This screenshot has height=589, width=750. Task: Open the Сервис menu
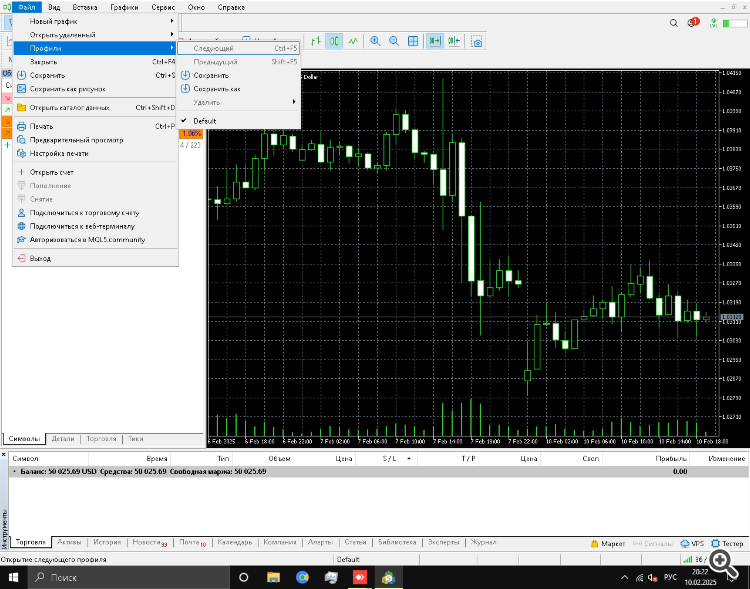pos(163,7)
